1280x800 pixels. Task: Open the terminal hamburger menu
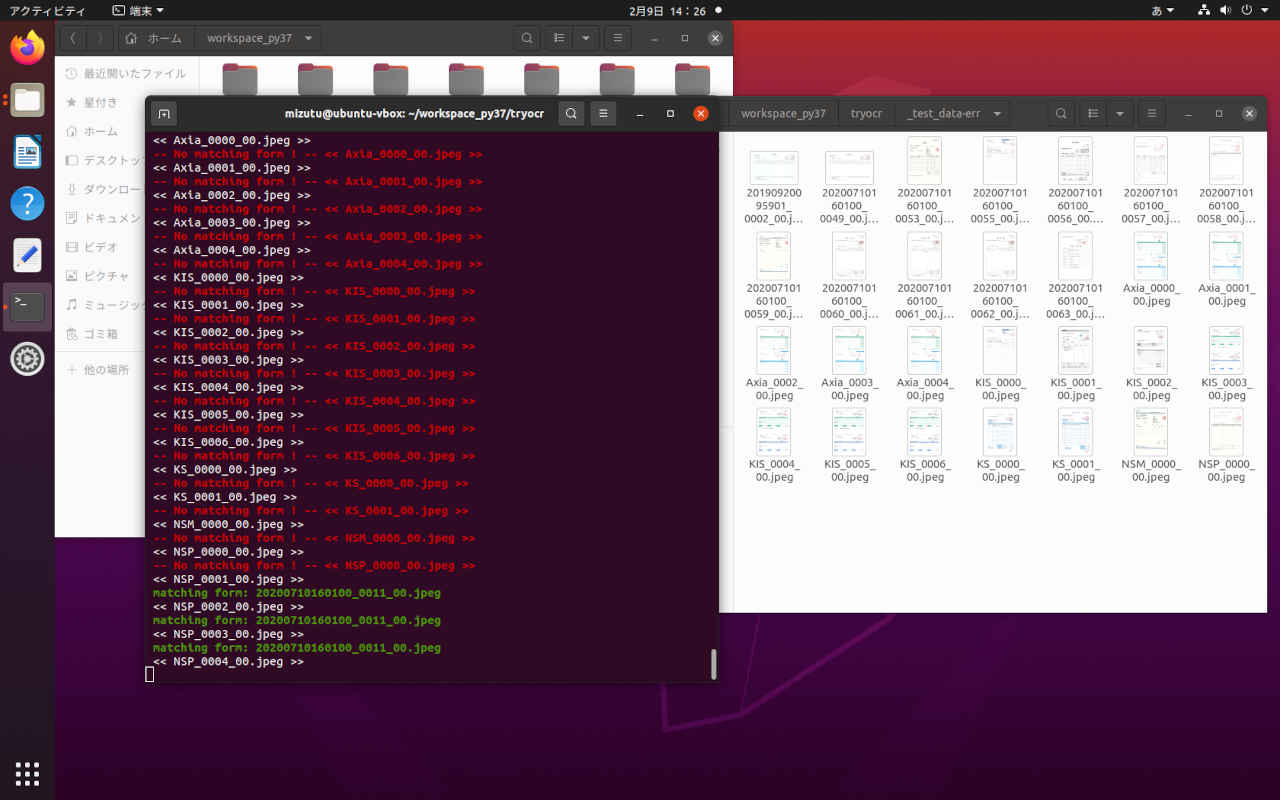pyautogui.click(x=603, y=114)
